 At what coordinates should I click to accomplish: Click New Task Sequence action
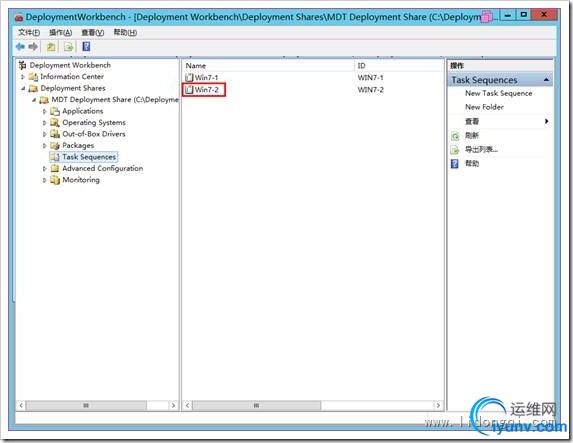[498, 93]
